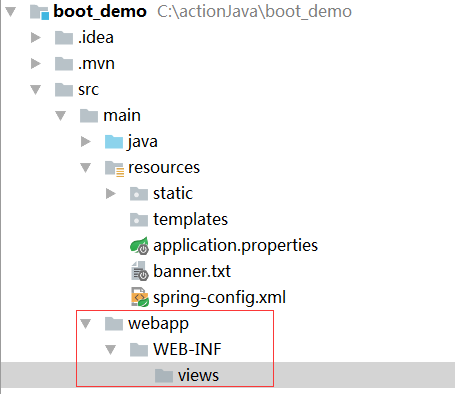Click the banner.txt file icon

pyautogui.click(x=139, y=271)
